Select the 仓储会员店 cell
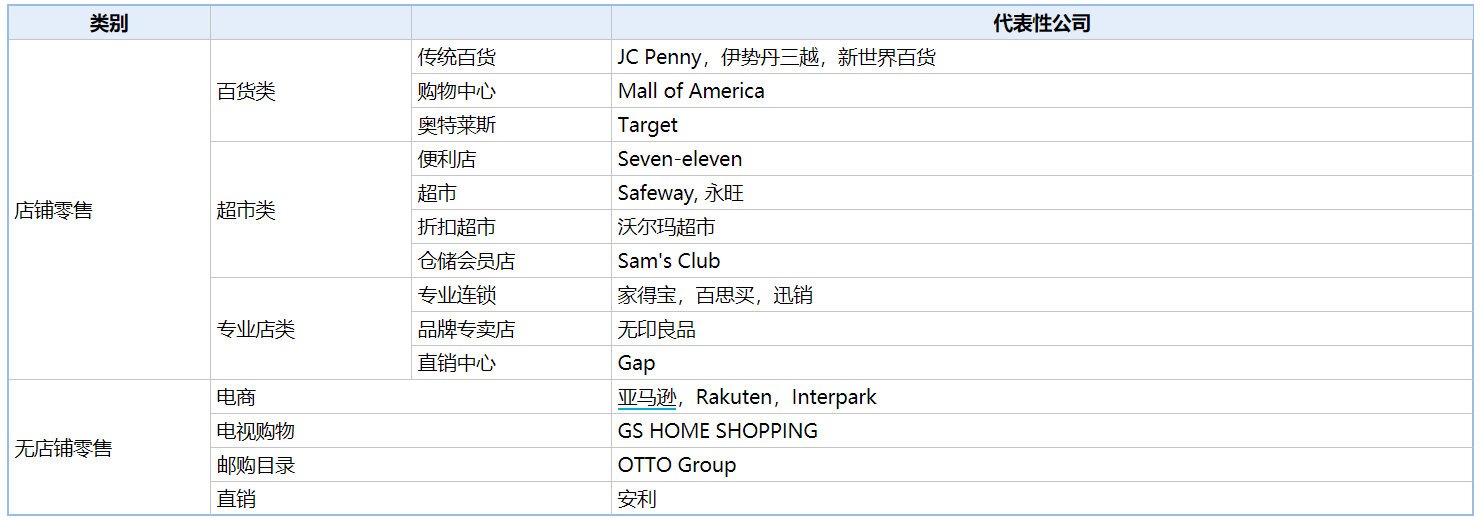 coord(511,261)
